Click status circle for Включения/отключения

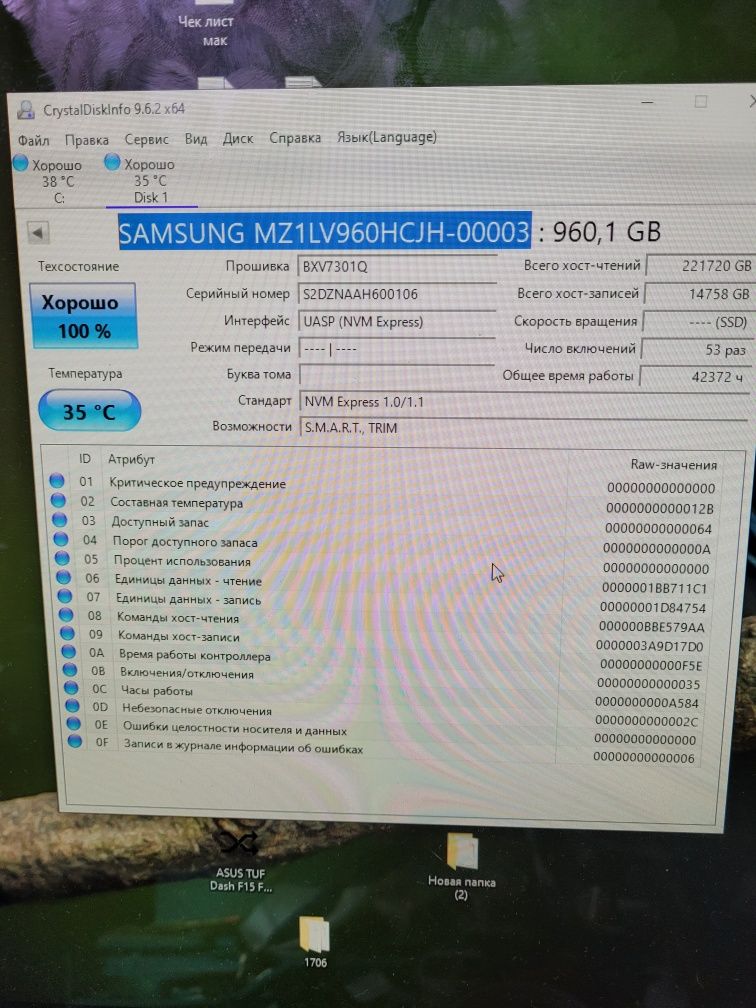(x=70, y=669)
